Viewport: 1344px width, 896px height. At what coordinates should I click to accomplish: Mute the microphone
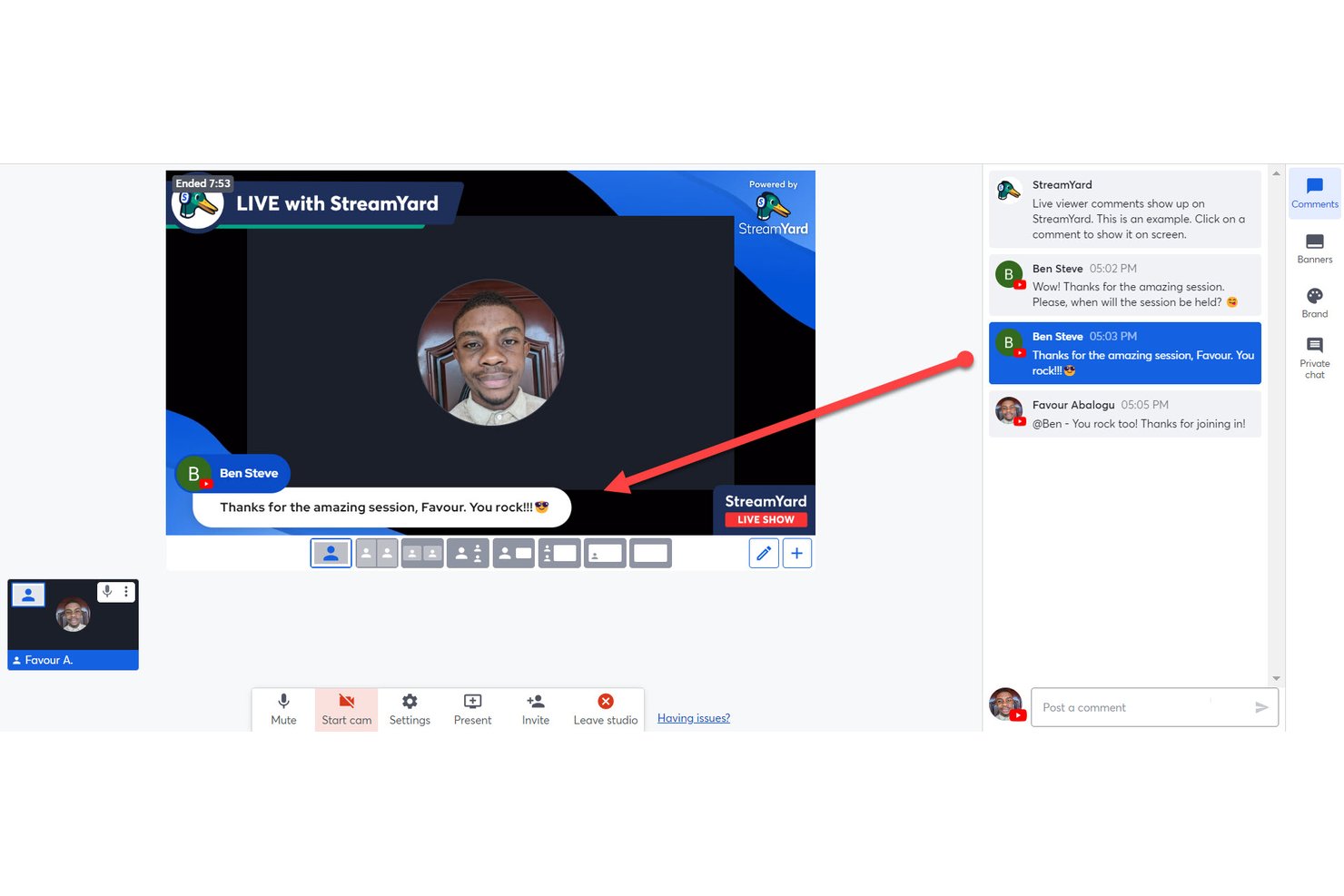283,709
